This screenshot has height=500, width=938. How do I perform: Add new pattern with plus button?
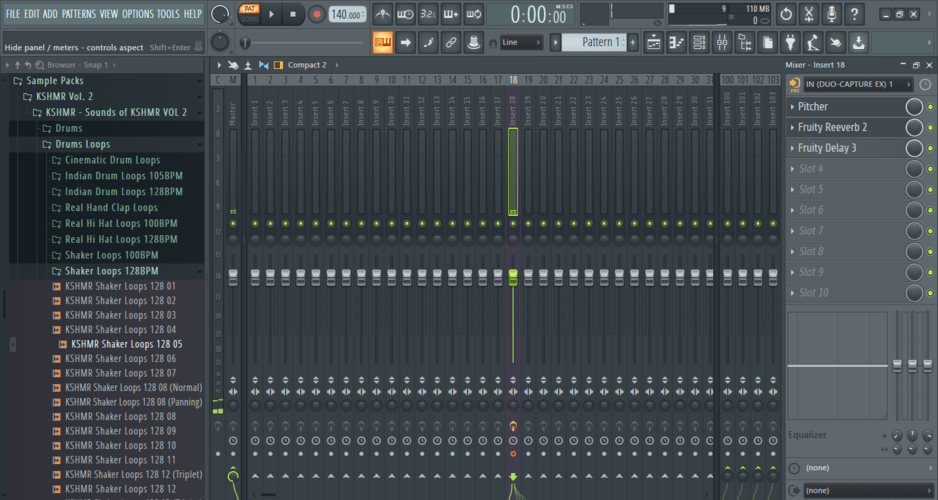pyautogui.click(x=633, y=42)
